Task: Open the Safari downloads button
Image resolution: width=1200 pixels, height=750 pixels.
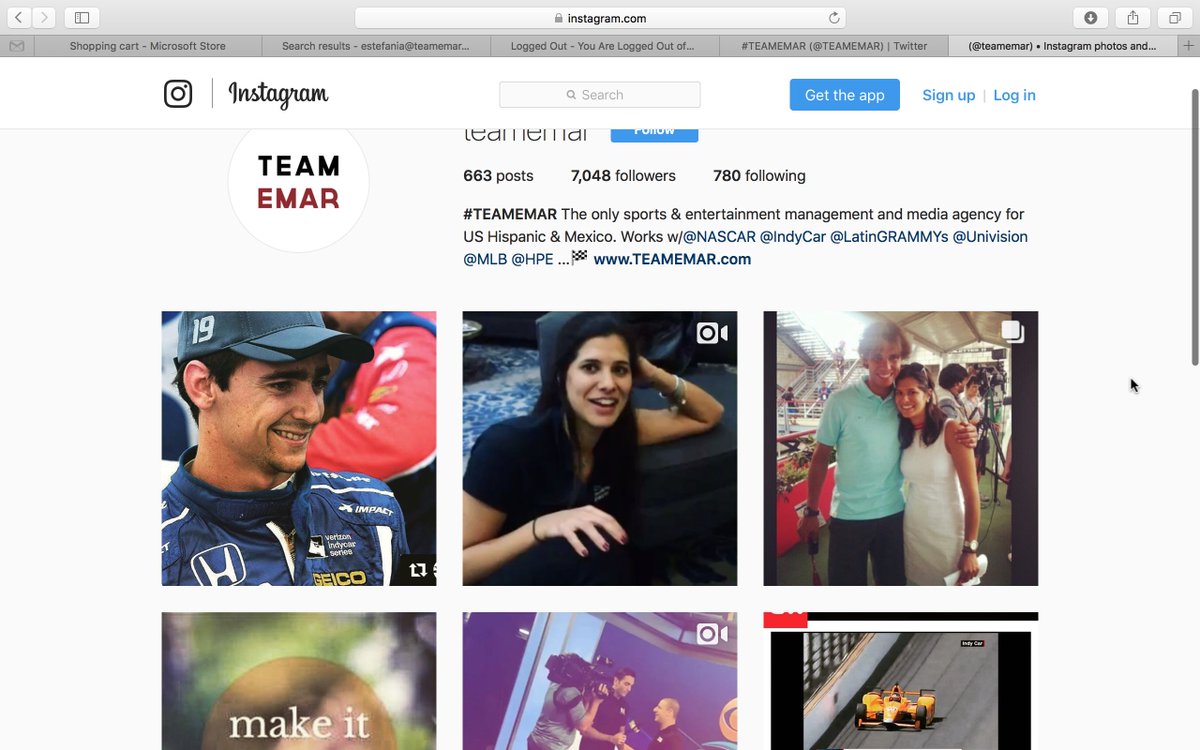Action: coord(1090,18)
